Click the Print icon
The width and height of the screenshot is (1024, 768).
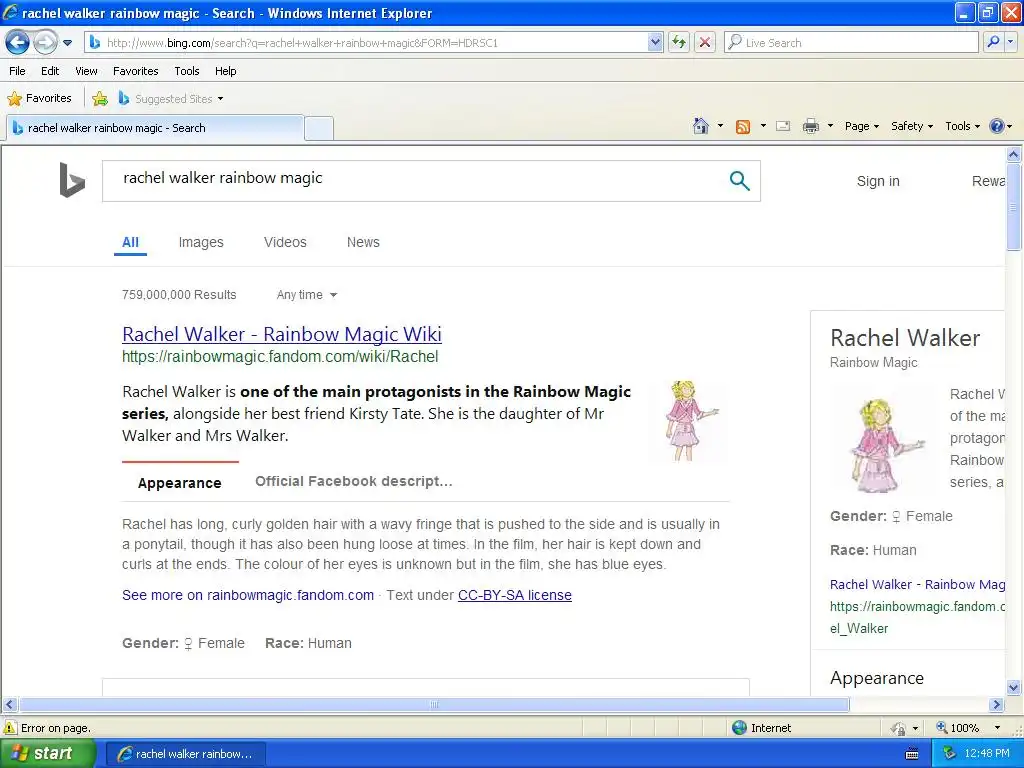[810, 126]
